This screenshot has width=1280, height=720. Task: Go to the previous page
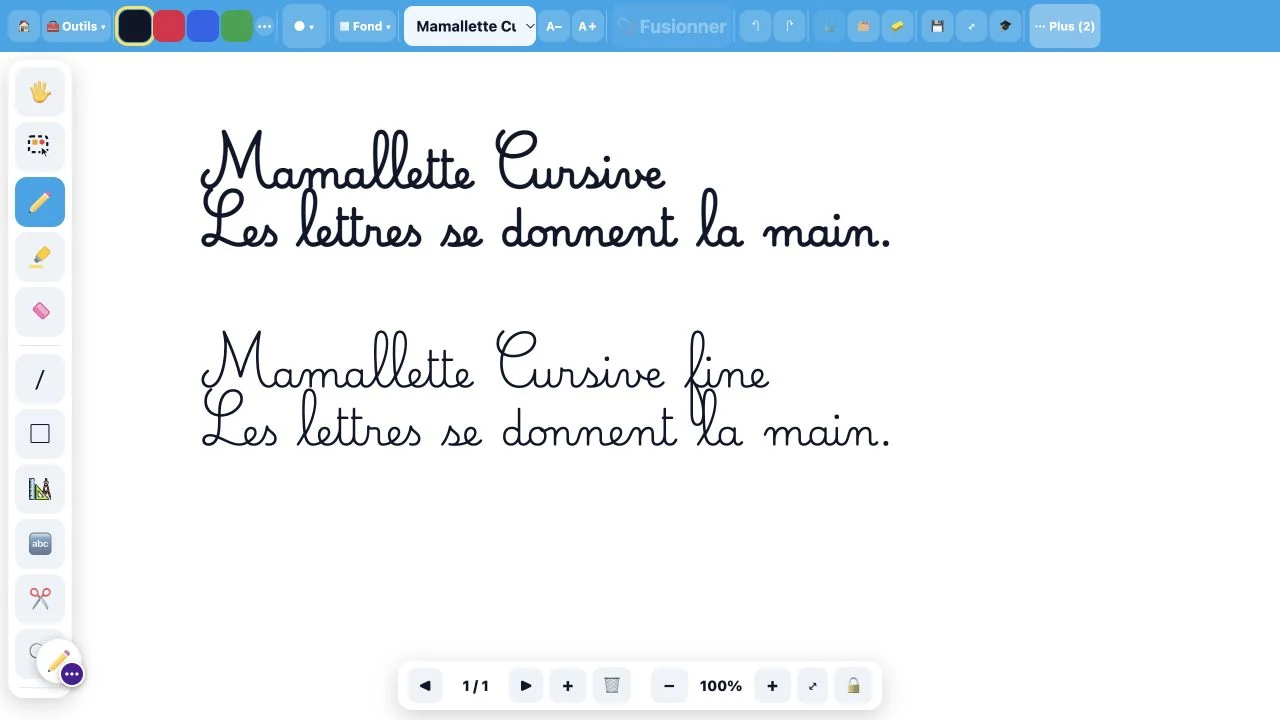tap(425, 686)
